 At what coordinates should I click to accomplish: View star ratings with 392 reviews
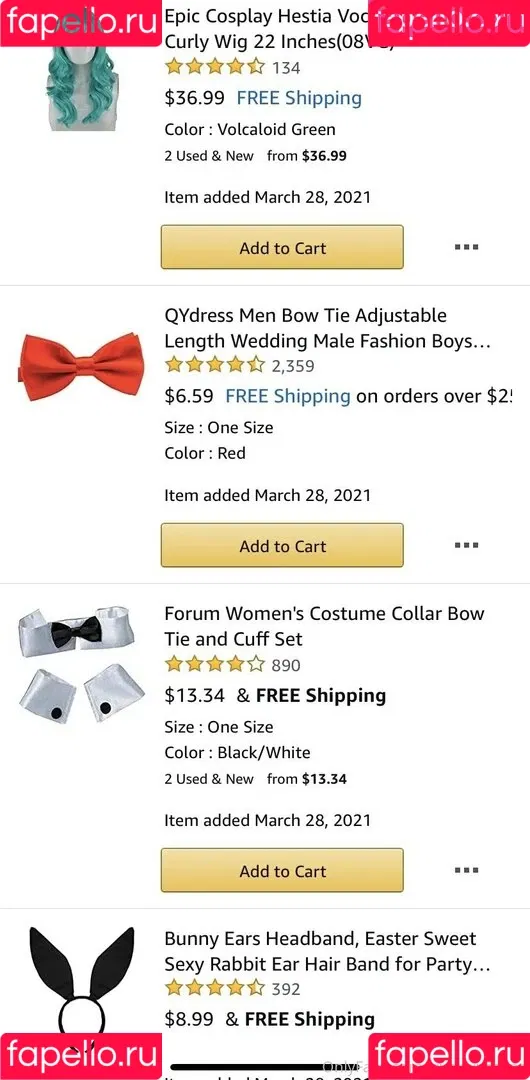click(232, 988)
